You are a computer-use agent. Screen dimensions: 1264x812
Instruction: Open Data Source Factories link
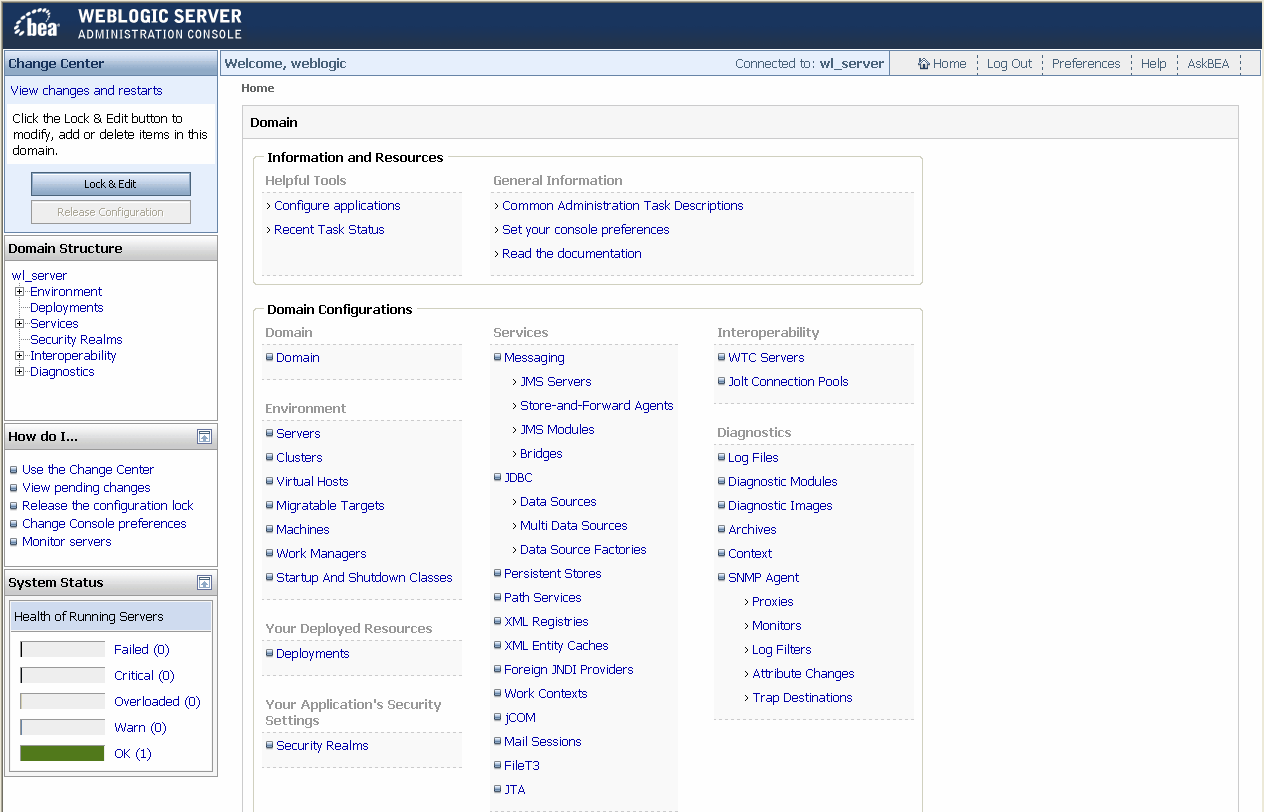click(583, 549)
